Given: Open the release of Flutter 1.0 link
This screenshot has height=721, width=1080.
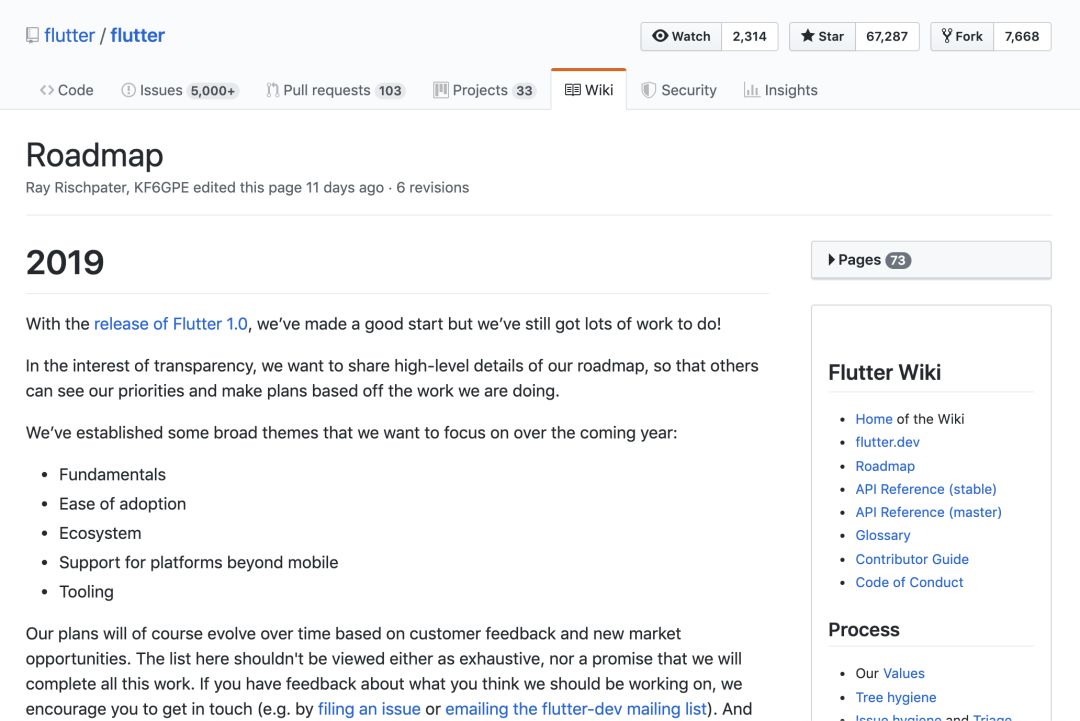Looking at the screenshot, I should (x=171, y=324).
